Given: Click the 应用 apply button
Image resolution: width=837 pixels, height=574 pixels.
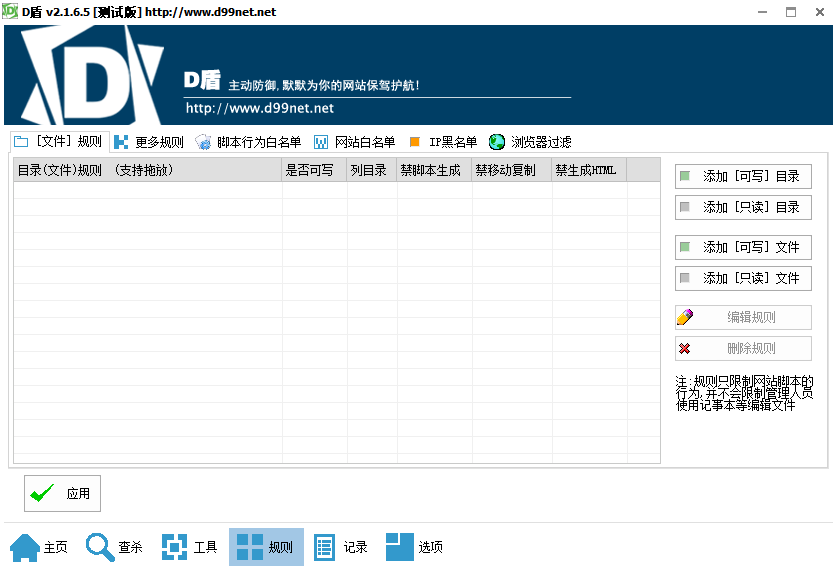Looking at the screenshot, I should click(62, 493).
